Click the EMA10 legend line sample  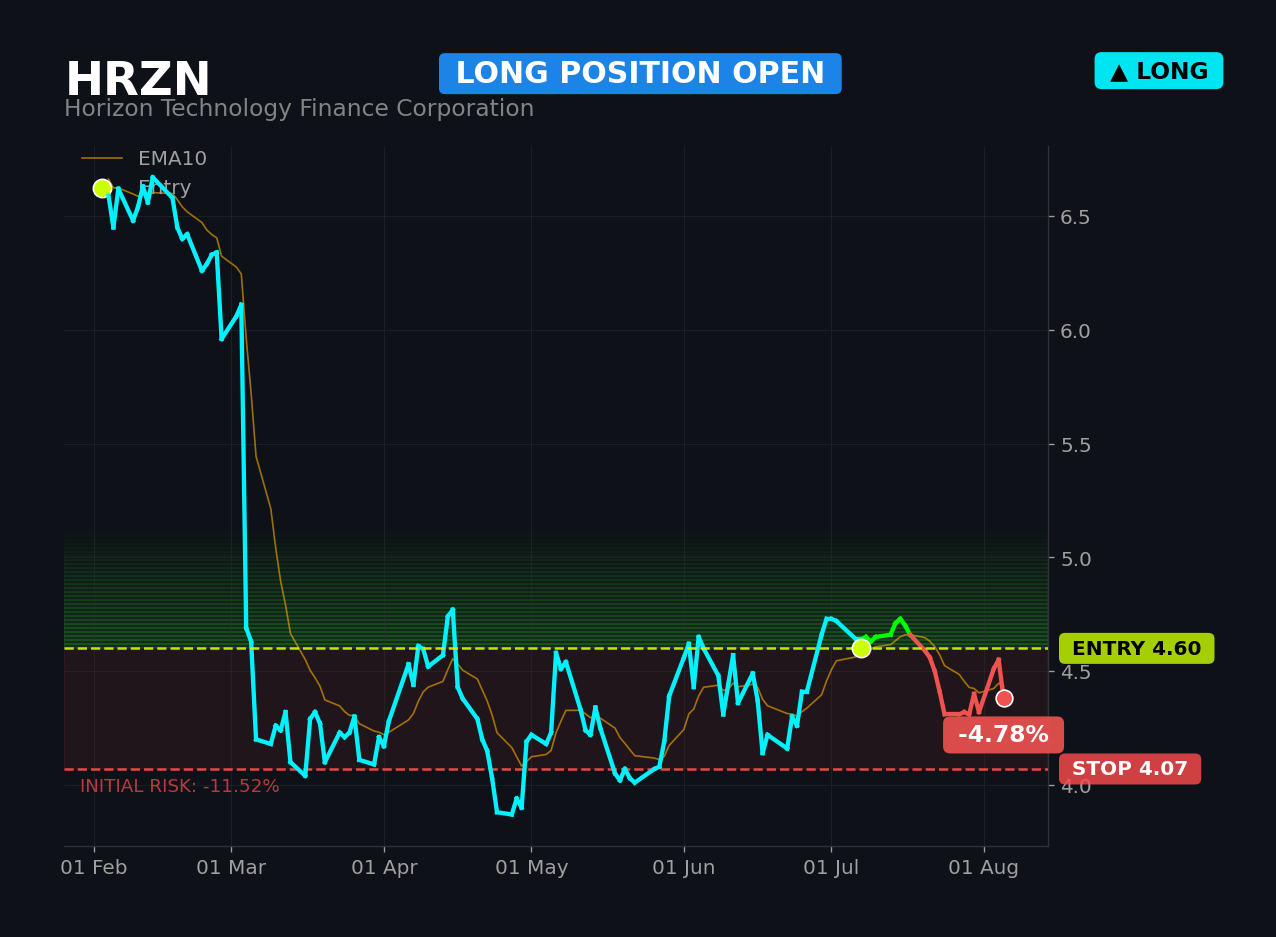102,159
